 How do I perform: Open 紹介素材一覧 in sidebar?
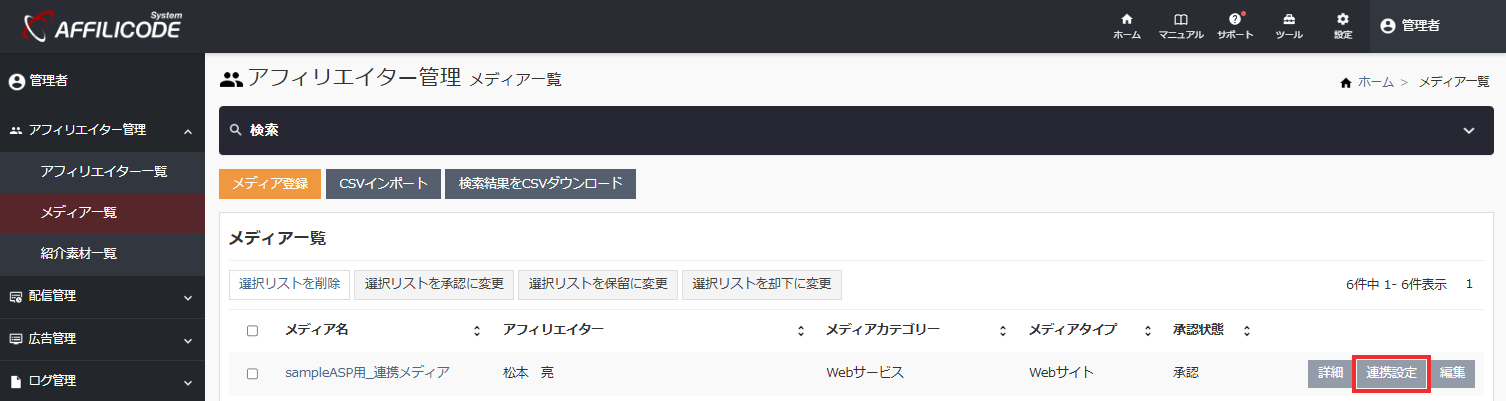point(79,254)
